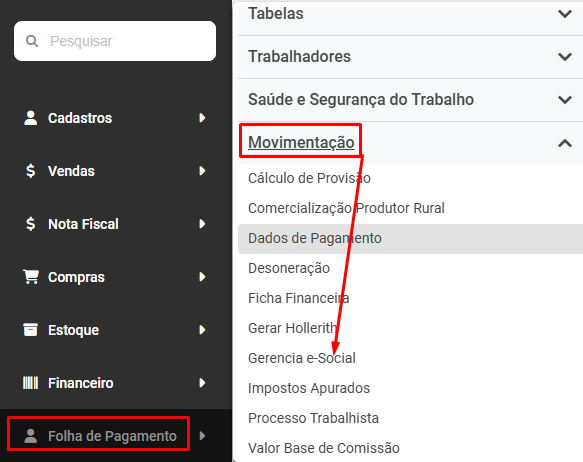
Task: Click the Cadastros person icon
Action: point(30,118)
